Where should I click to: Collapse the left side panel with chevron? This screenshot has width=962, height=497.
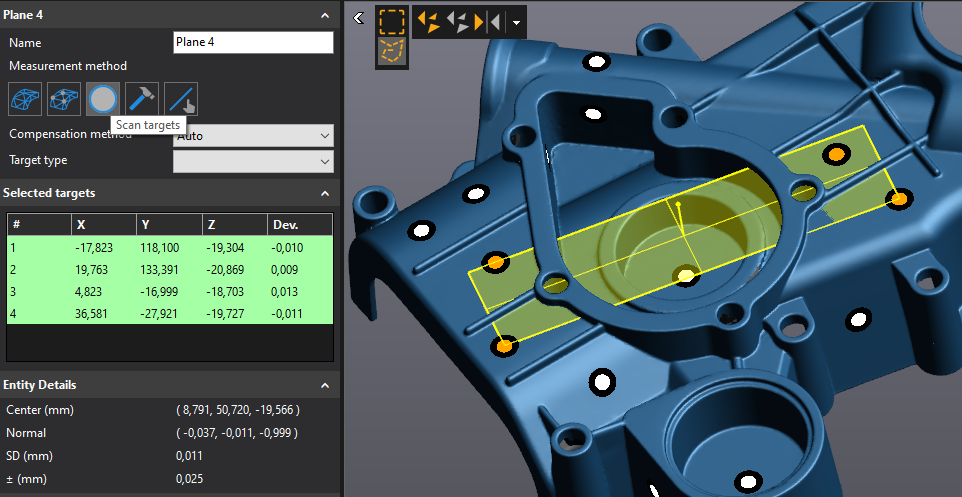click(x=358, y=18)
